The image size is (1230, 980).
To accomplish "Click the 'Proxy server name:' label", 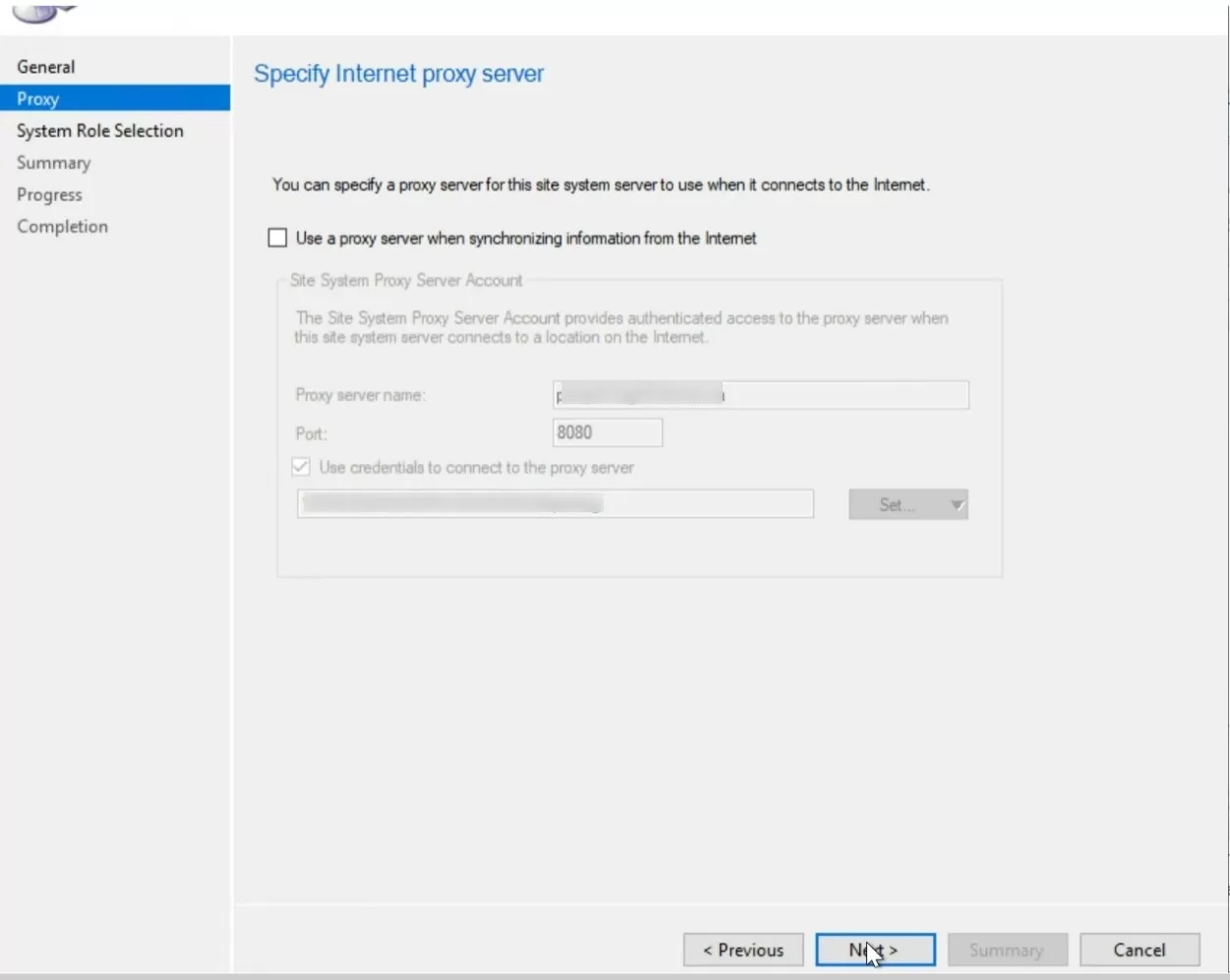I will (360, 395).
